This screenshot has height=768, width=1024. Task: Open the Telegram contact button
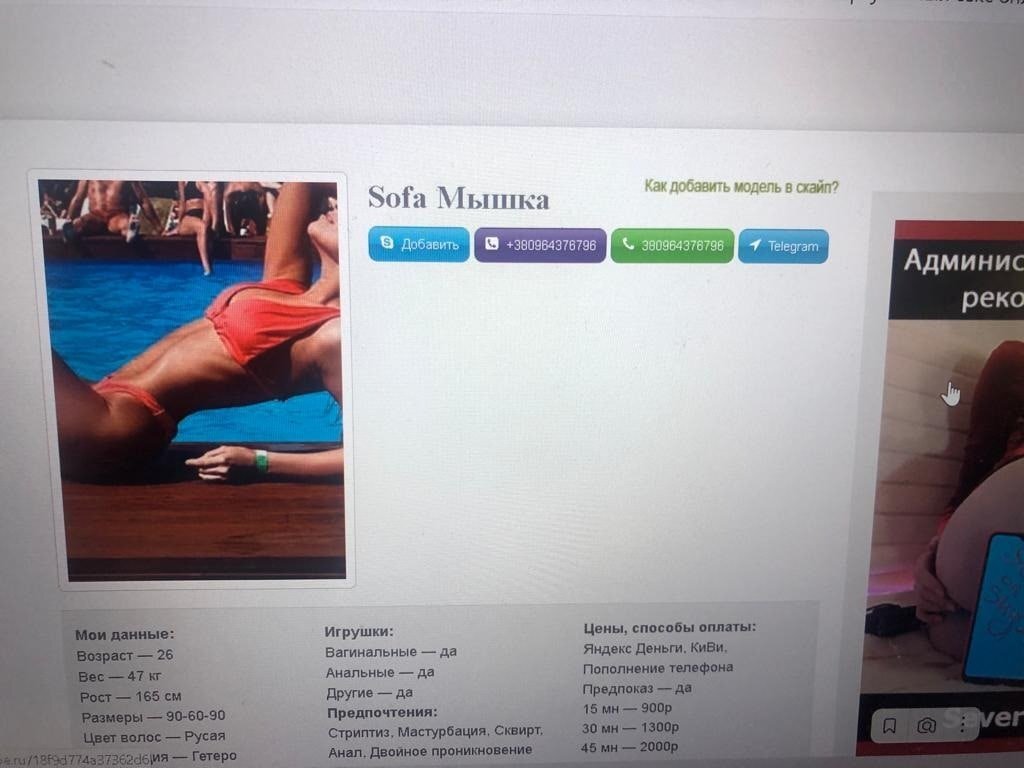(x=783, y=246)
